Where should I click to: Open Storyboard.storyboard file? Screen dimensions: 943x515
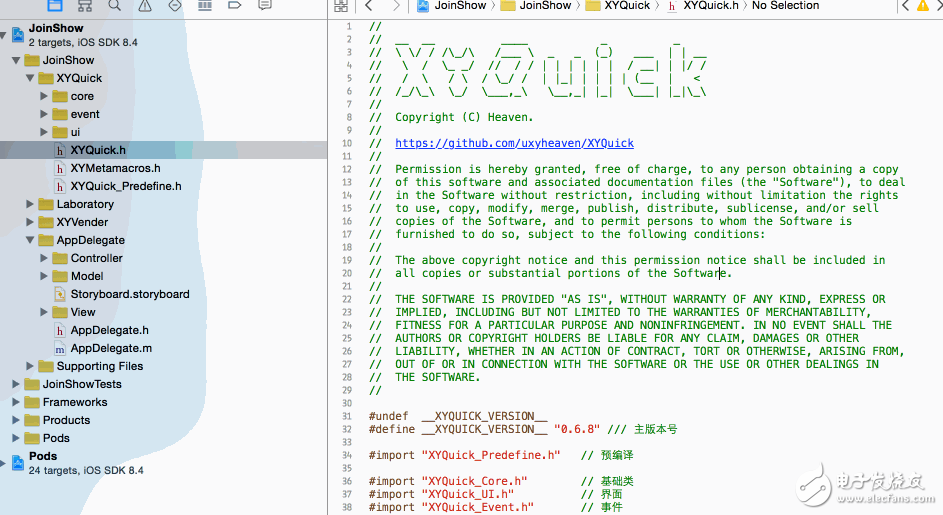click(129, 294)
